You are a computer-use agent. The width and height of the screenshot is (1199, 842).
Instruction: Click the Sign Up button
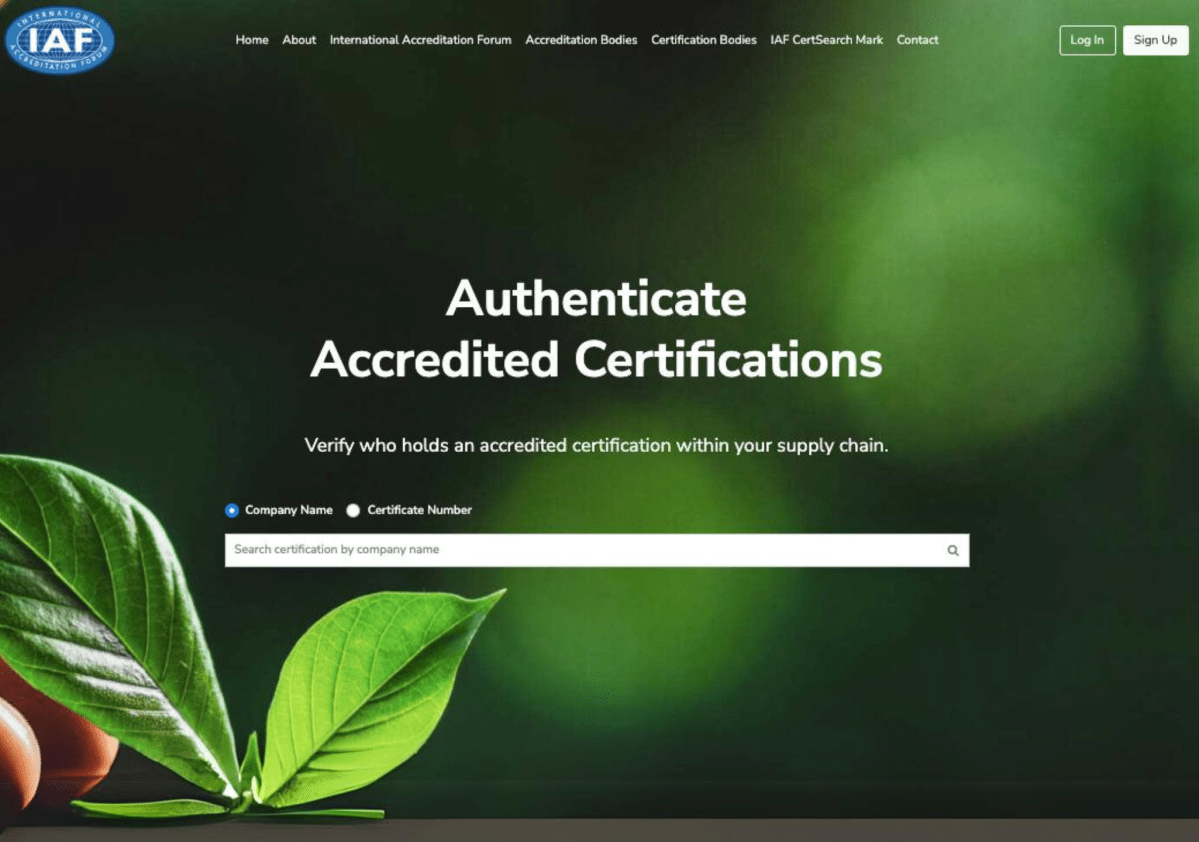point(1155,41)
